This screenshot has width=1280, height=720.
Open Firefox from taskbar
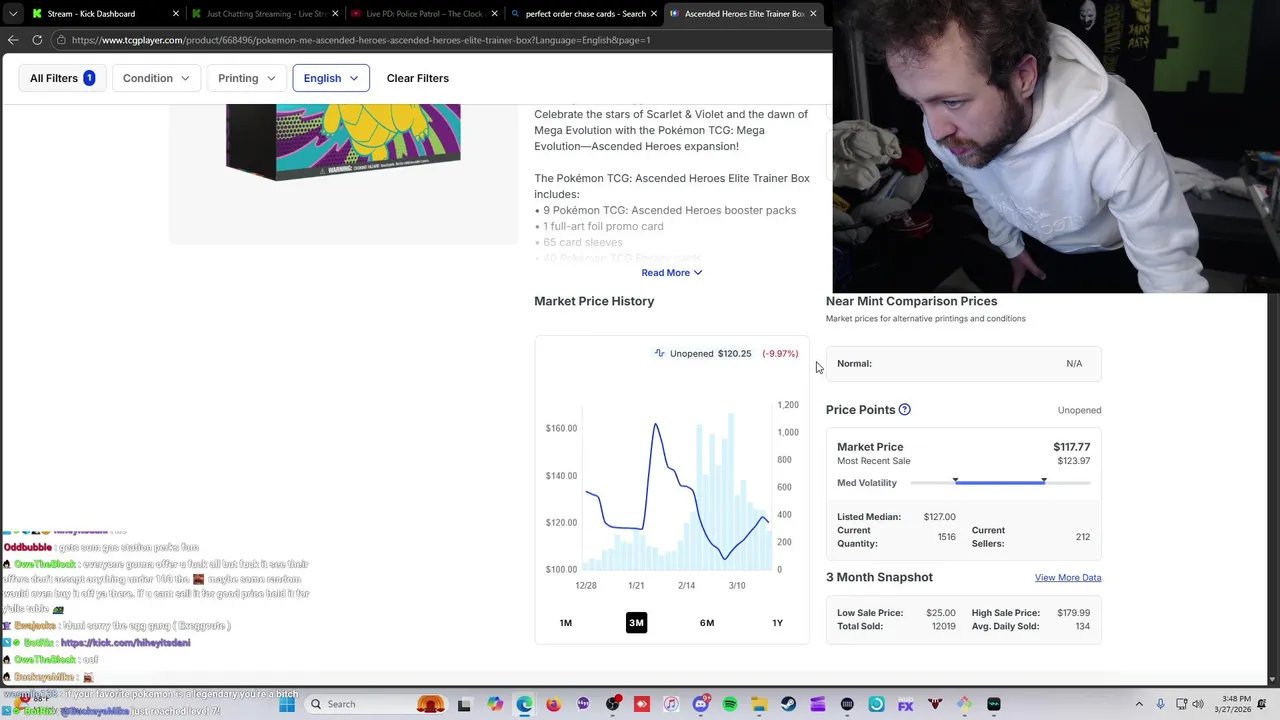[554, 704]
